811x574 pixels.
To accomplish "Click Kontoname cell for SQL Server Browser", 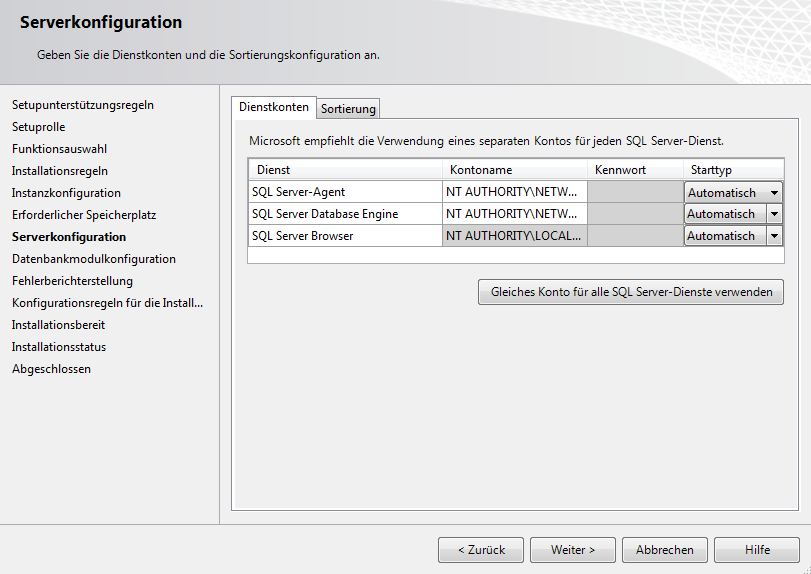I will coord(515,235).
